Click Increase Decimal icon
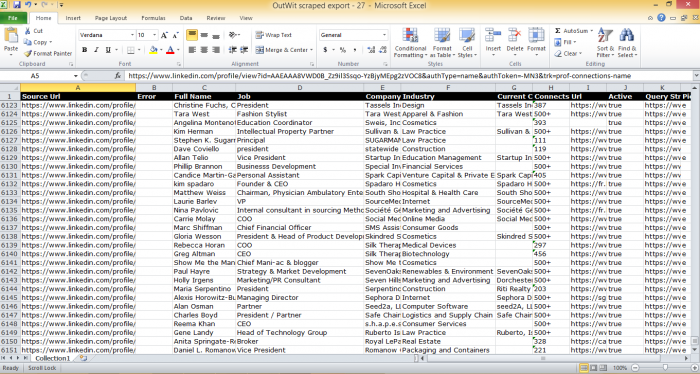 (371, 50)
